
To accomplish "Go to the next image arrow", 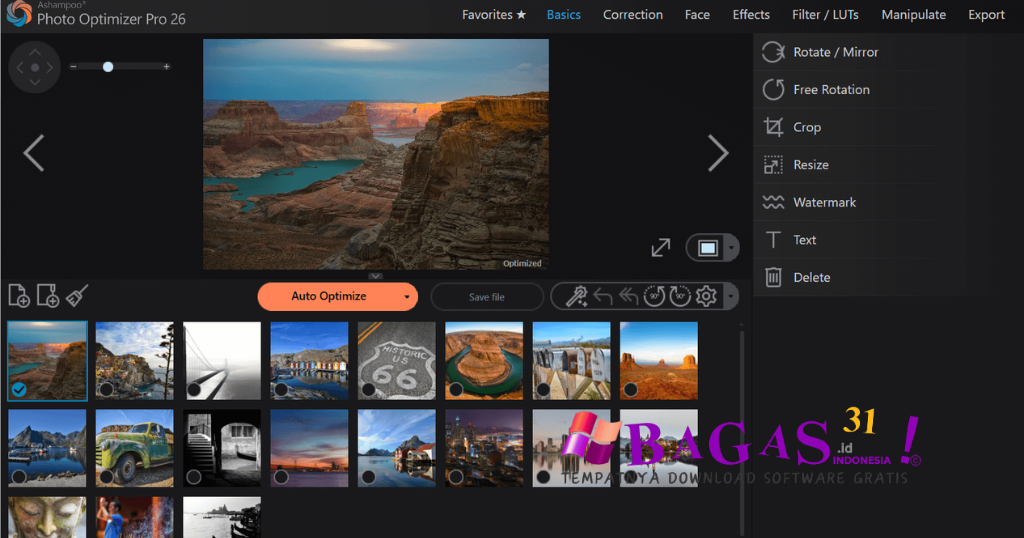I will pyautogui.click(x=718, y=153).
